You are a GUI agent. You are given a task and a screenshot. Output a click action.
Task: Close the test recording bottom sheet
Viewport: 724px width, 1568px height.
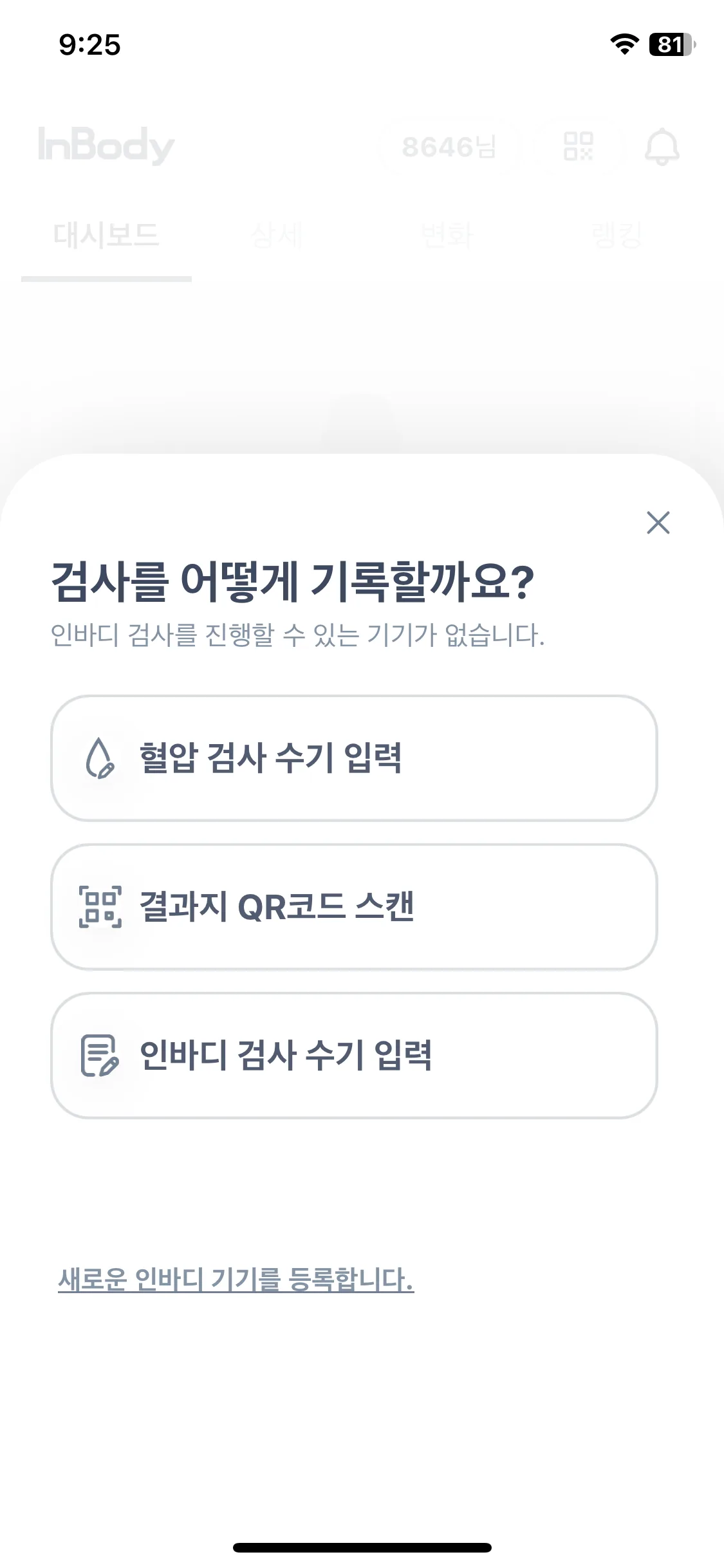658,523
